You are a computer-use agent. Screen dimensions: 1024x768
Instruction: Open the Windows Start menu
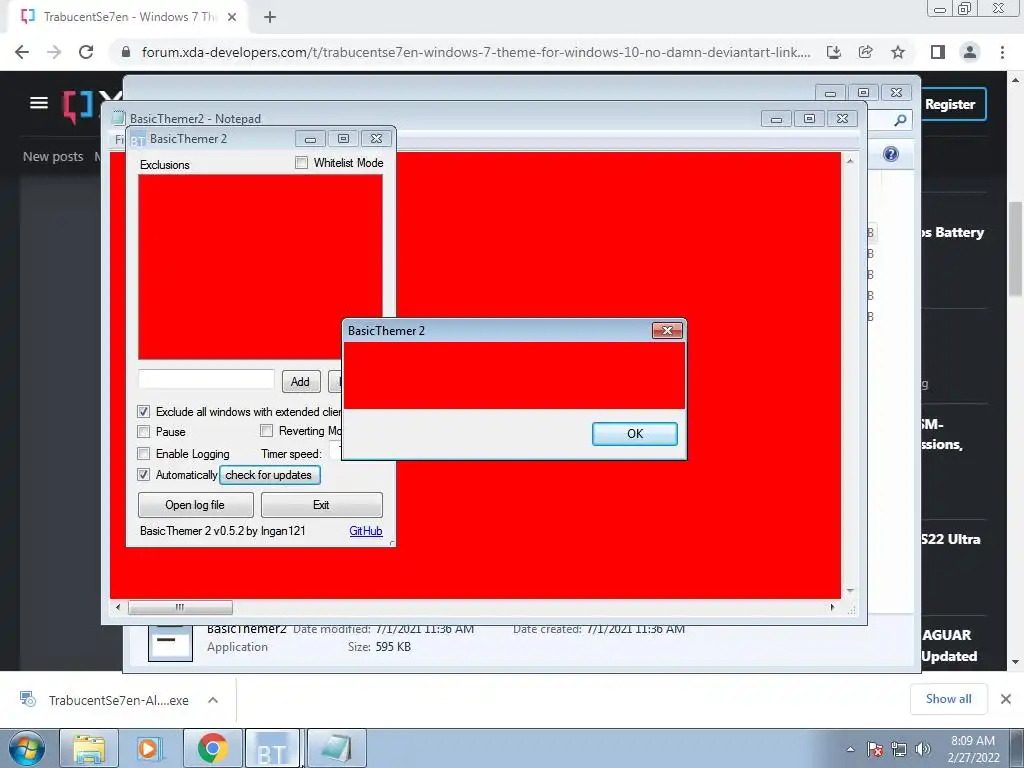tap(27, 749)
